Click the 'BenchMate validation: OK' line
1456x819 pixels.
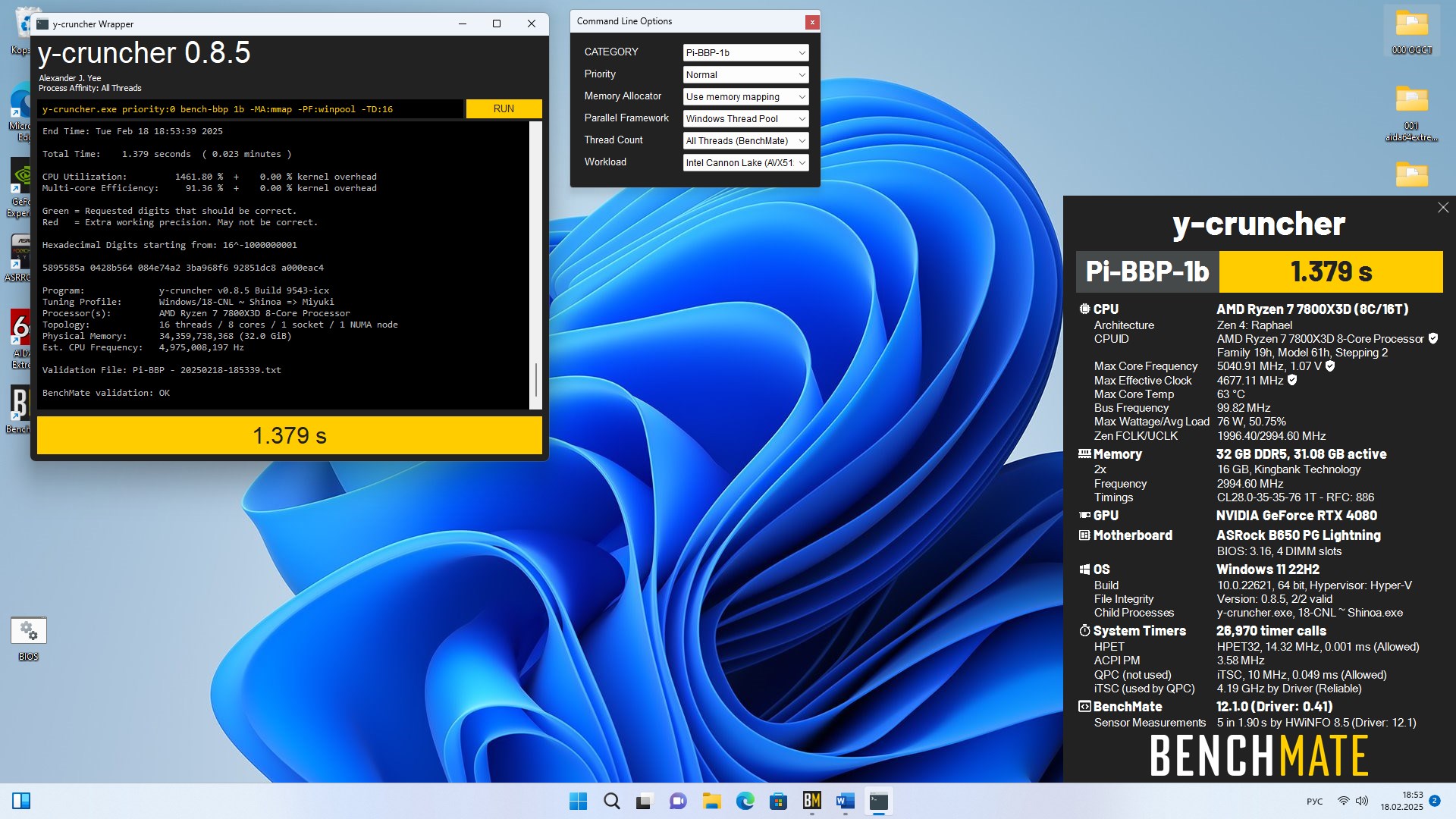(106, 393)
